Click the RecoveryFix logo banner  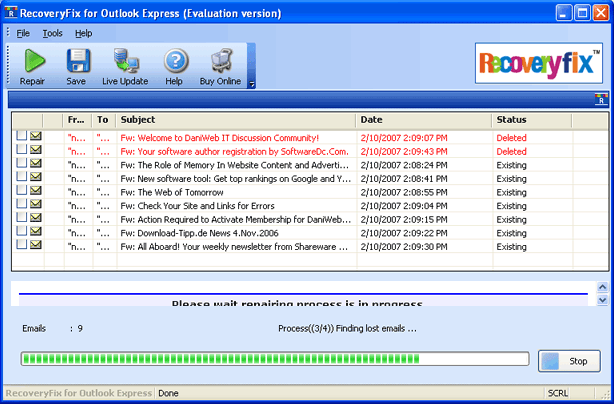(538, 63)
